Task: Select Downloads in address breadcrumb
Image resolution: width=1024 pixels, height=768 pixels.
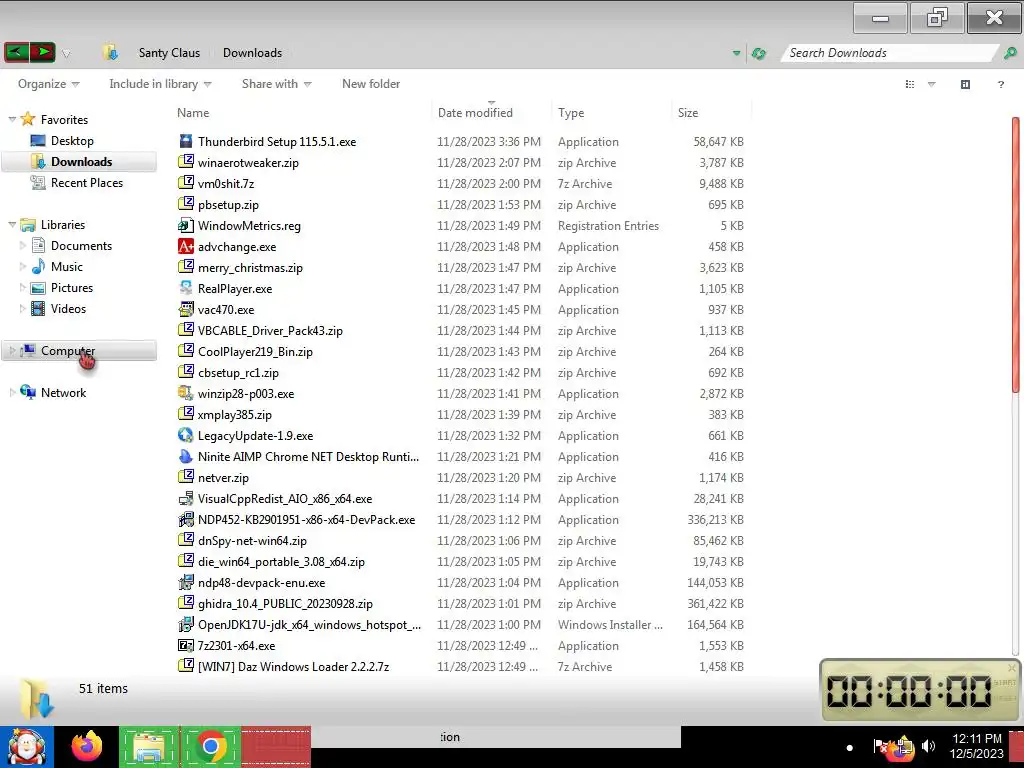Action: click(x=252, y=53)
